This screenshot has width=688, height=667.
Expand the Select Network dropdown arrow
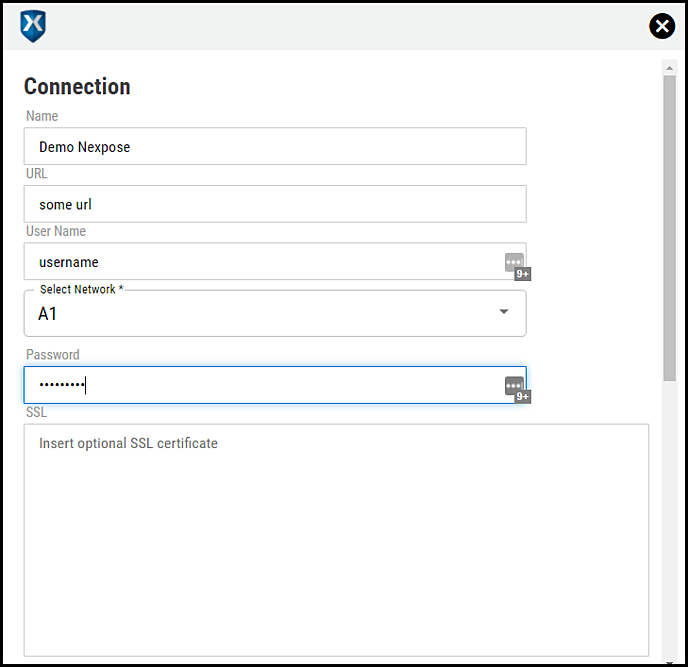pyautogui.click(x=504, y=312)
